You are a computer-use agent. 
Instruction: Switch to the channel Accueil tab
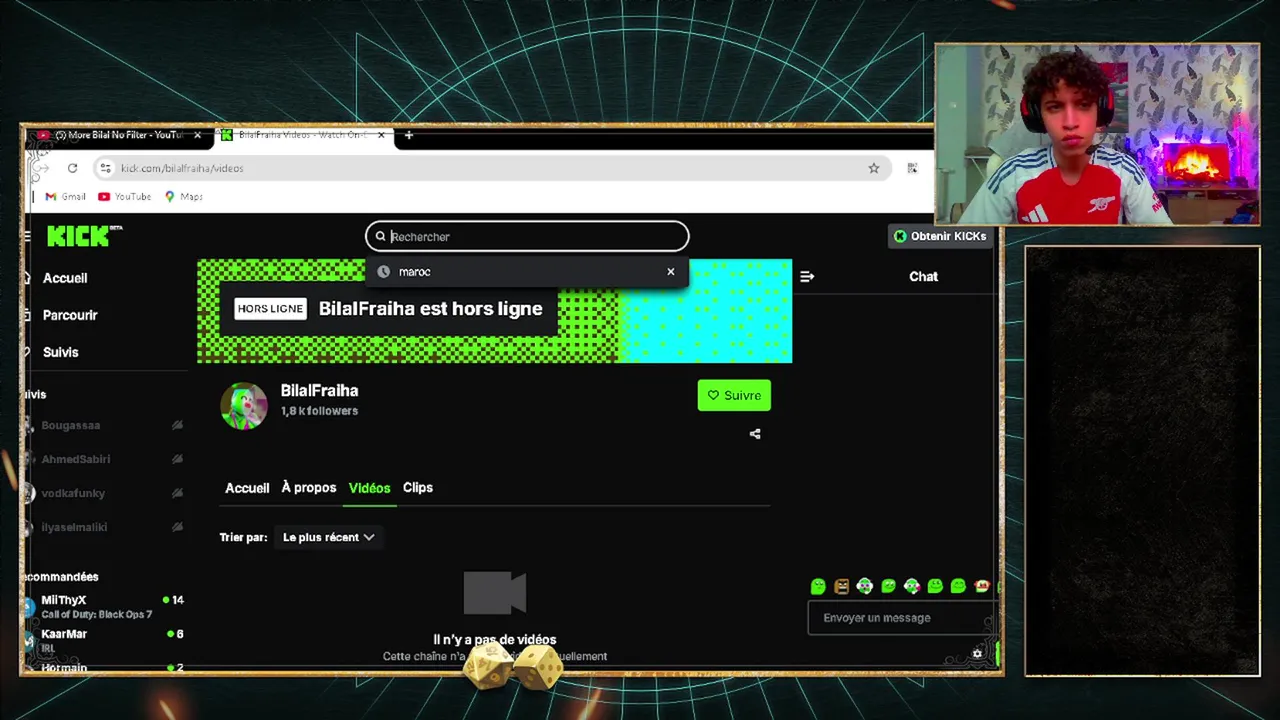[247, 488]
